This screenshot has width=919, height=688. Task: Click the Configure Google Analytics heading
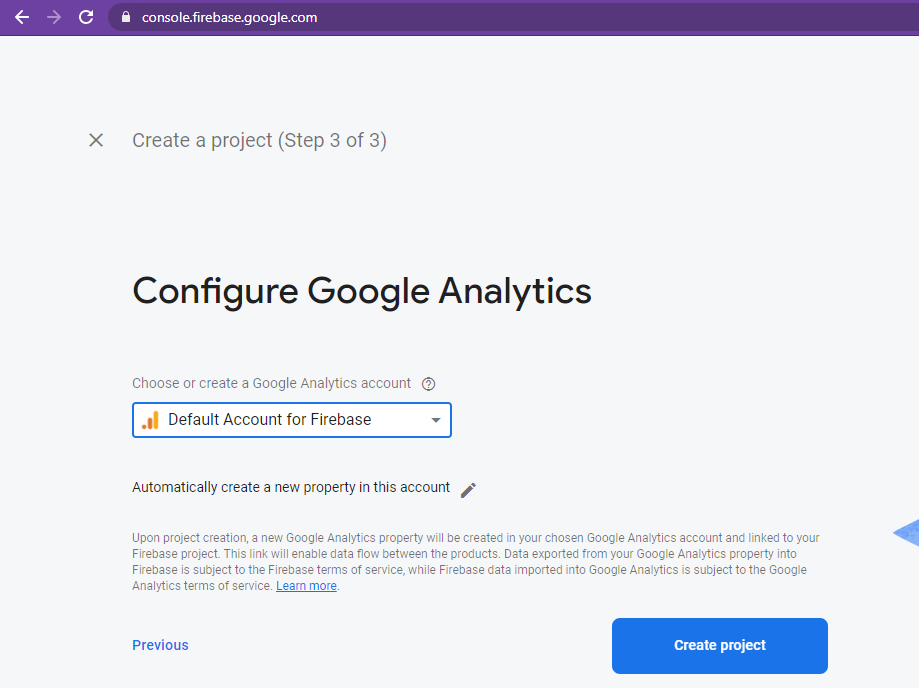pos(361,291)
